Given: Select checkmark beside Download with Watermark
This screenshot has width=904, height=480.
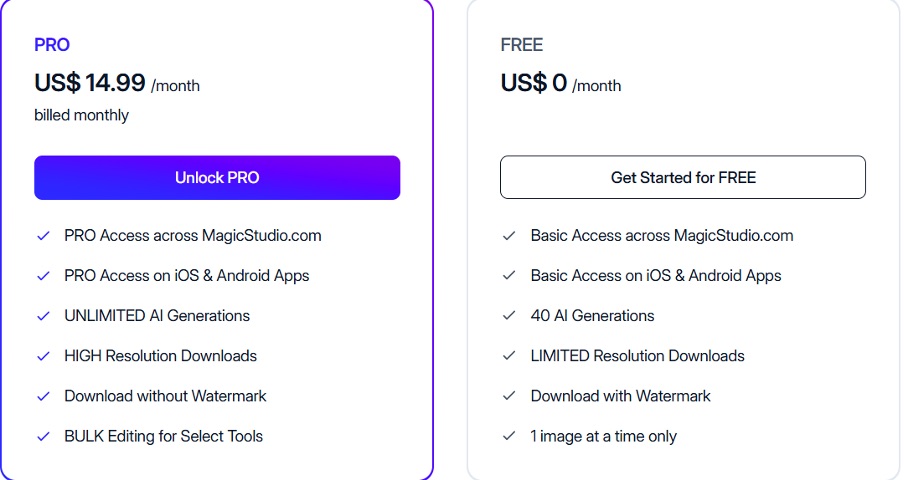Looking at the screenshot, I should point(510,396).
